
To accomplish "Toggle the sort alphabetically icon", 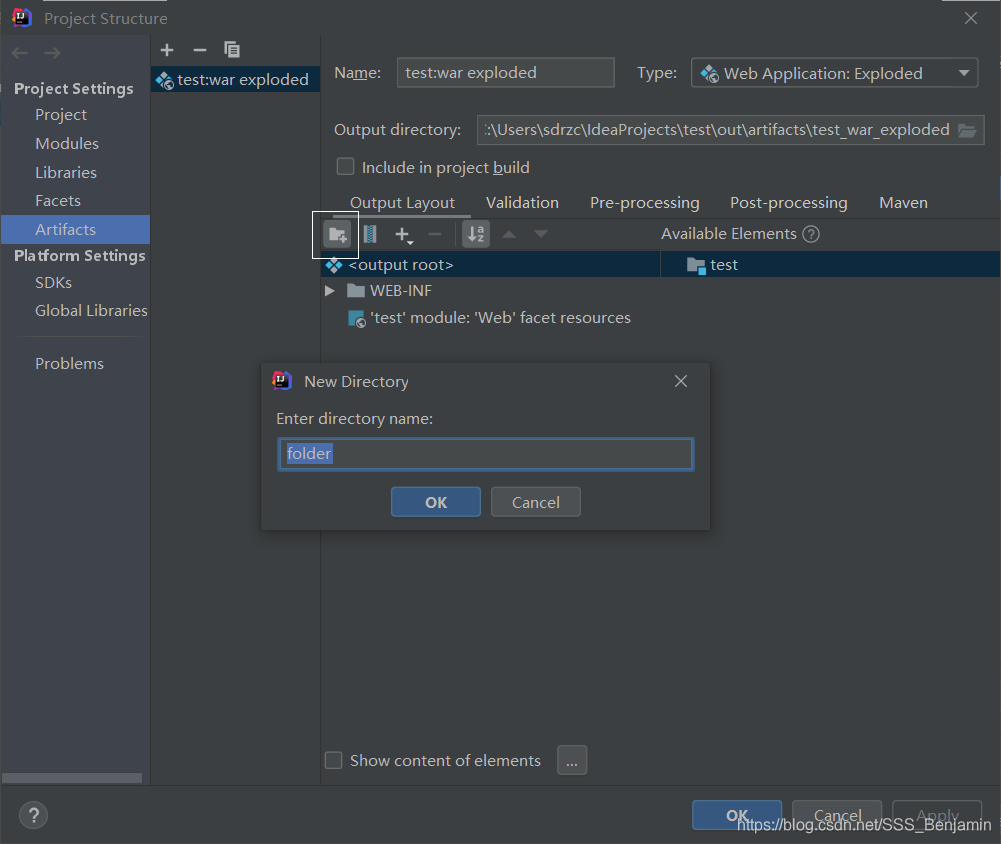I will point(476,234).
